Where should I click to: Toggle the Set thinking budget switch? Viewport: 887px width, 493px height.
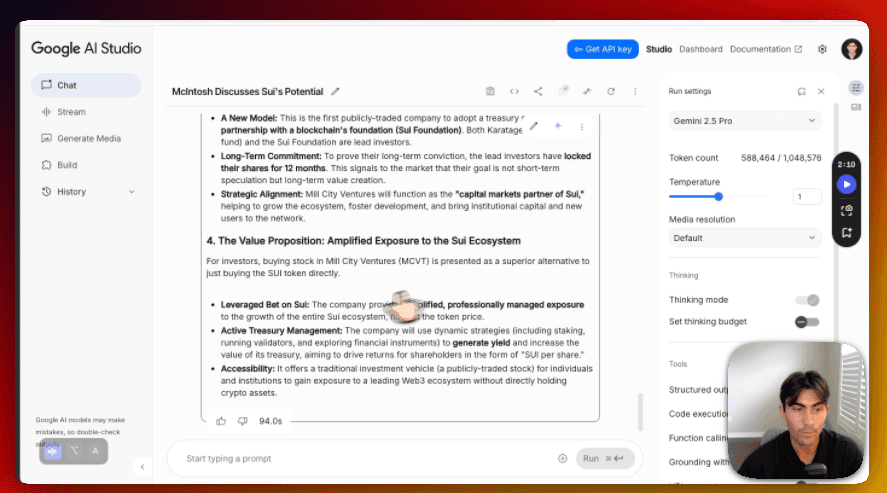(x=807, y=322)
